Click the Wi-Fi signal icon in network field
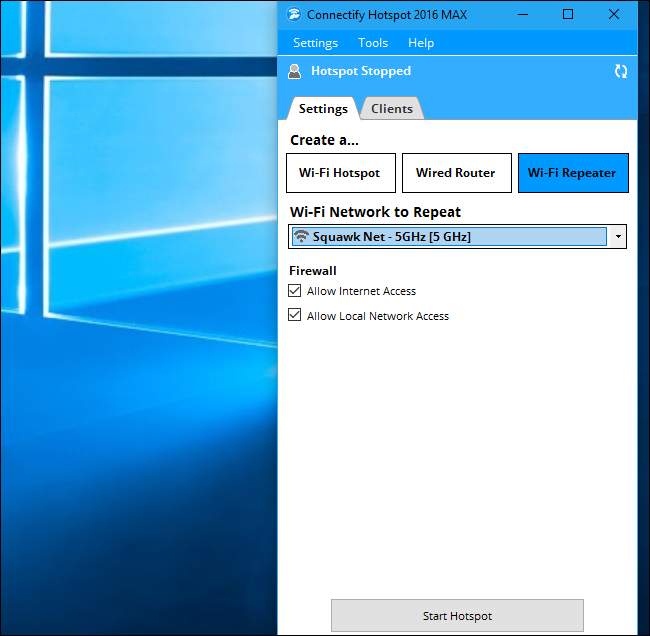This screenshot has height=636, width=650. (301, 236)
